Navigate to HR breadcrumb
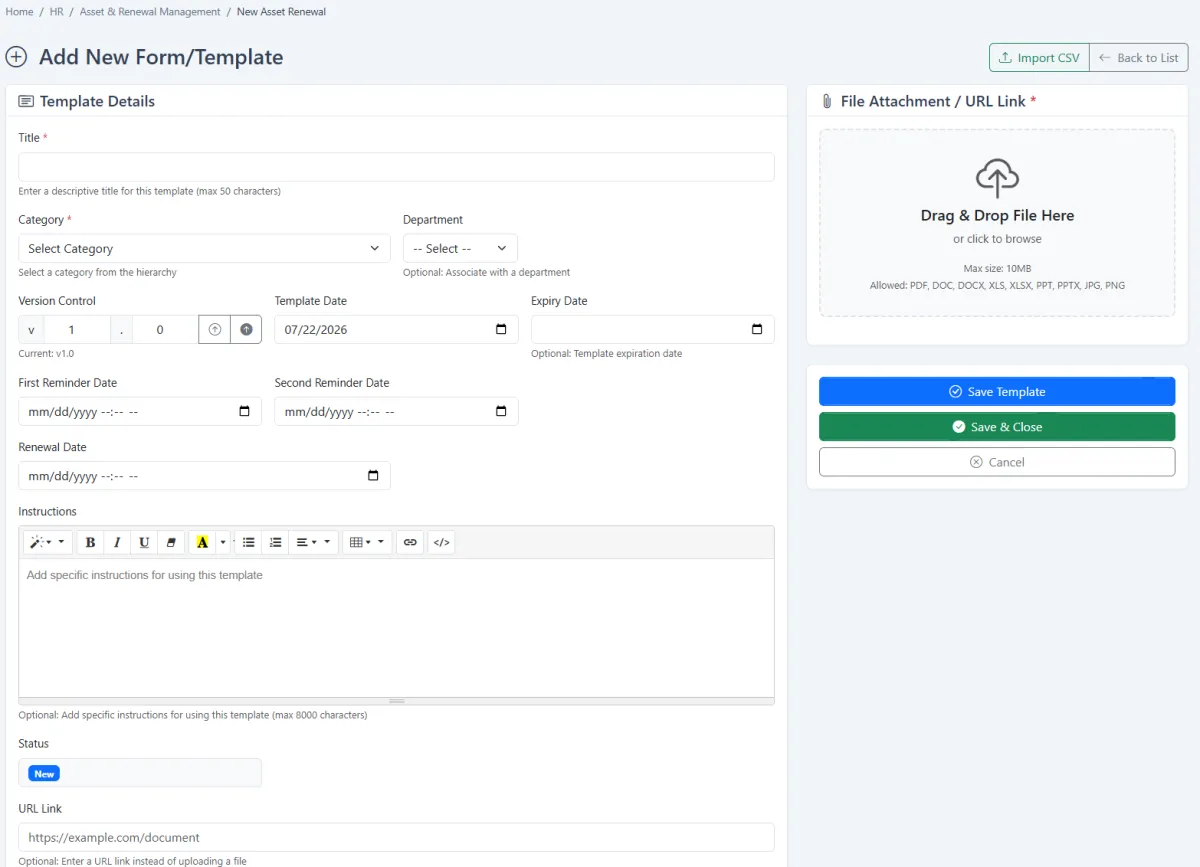Image resolution: width=1200 pixels, height=867 pixels. click(57, 12)
